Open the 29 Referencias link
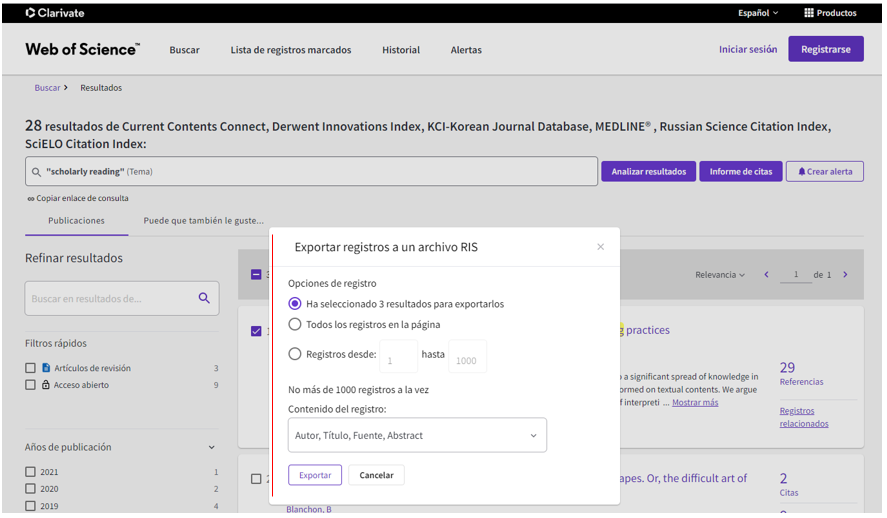This screenshot has width=887, height=518. (802, 373)
